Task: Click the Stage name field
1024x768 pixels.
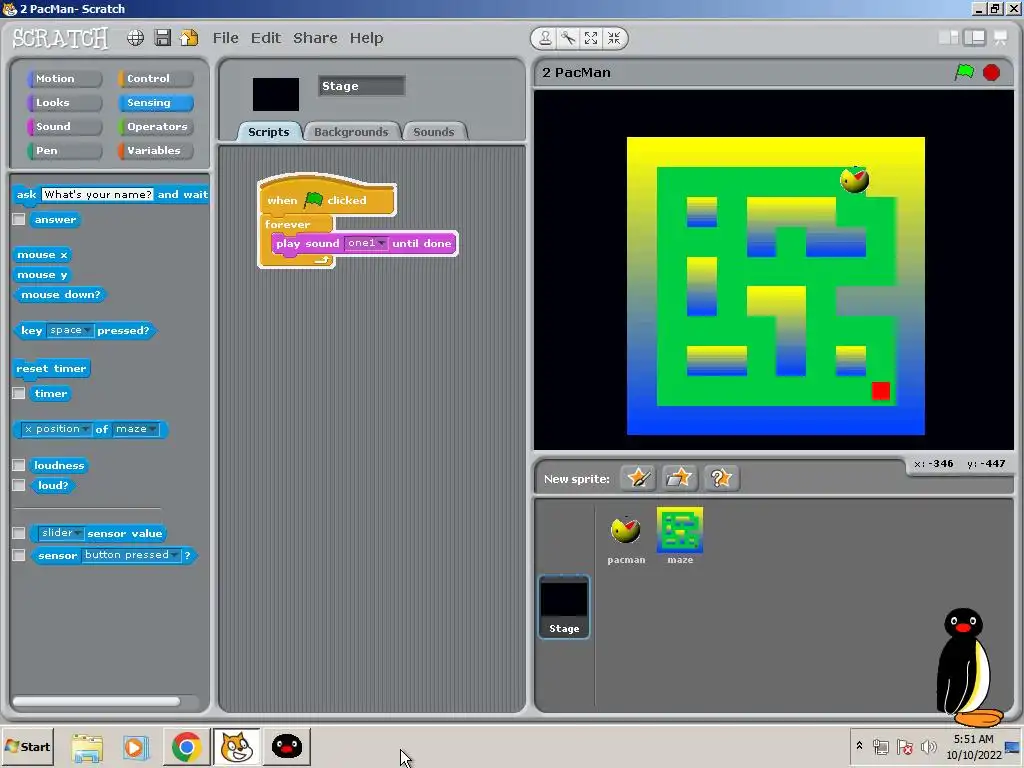Action: [362, 86]
